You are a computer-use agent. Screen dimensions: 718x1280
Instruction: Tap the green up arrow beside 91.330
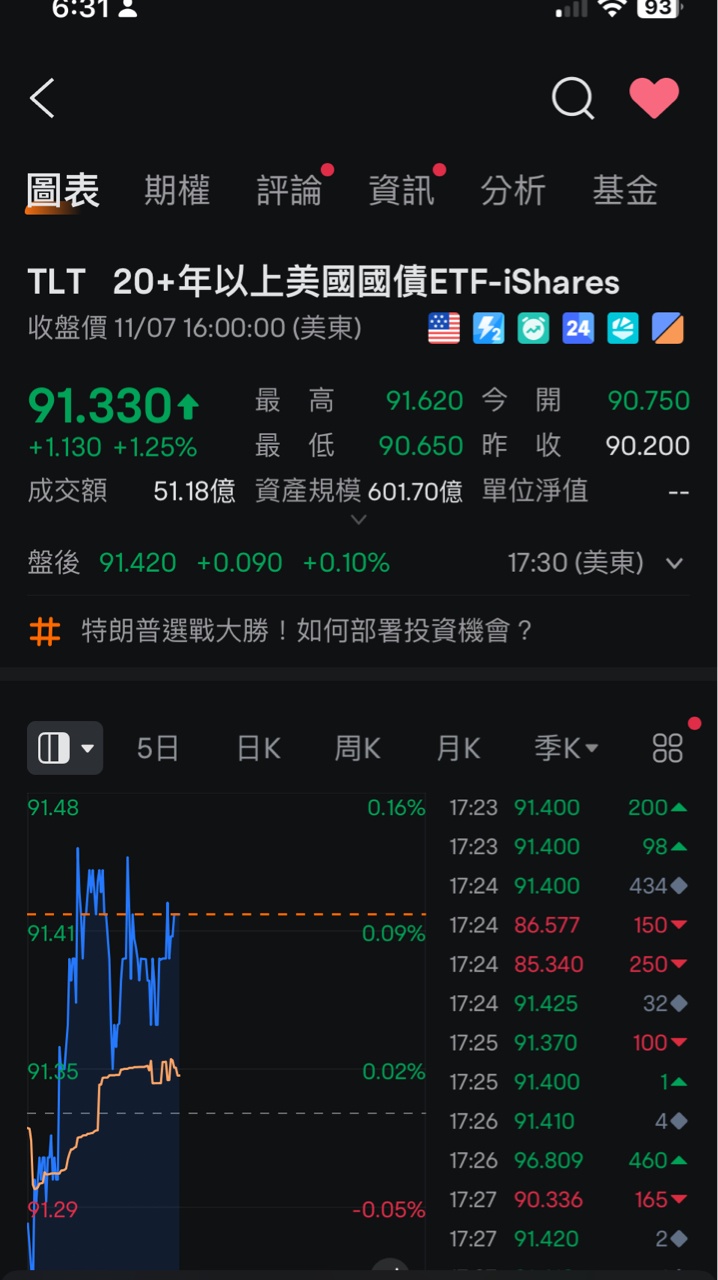(x=188, y=406)
